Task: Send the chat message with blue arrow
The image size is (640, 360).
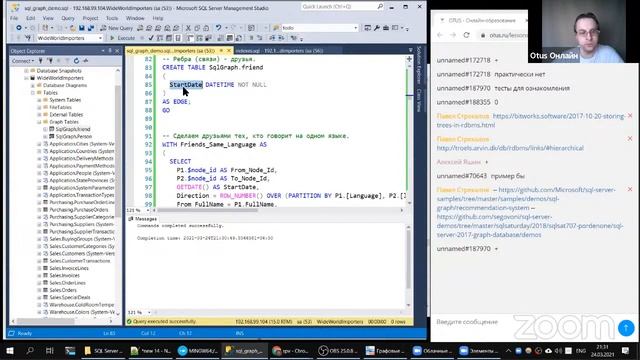Action: point(626,327)
